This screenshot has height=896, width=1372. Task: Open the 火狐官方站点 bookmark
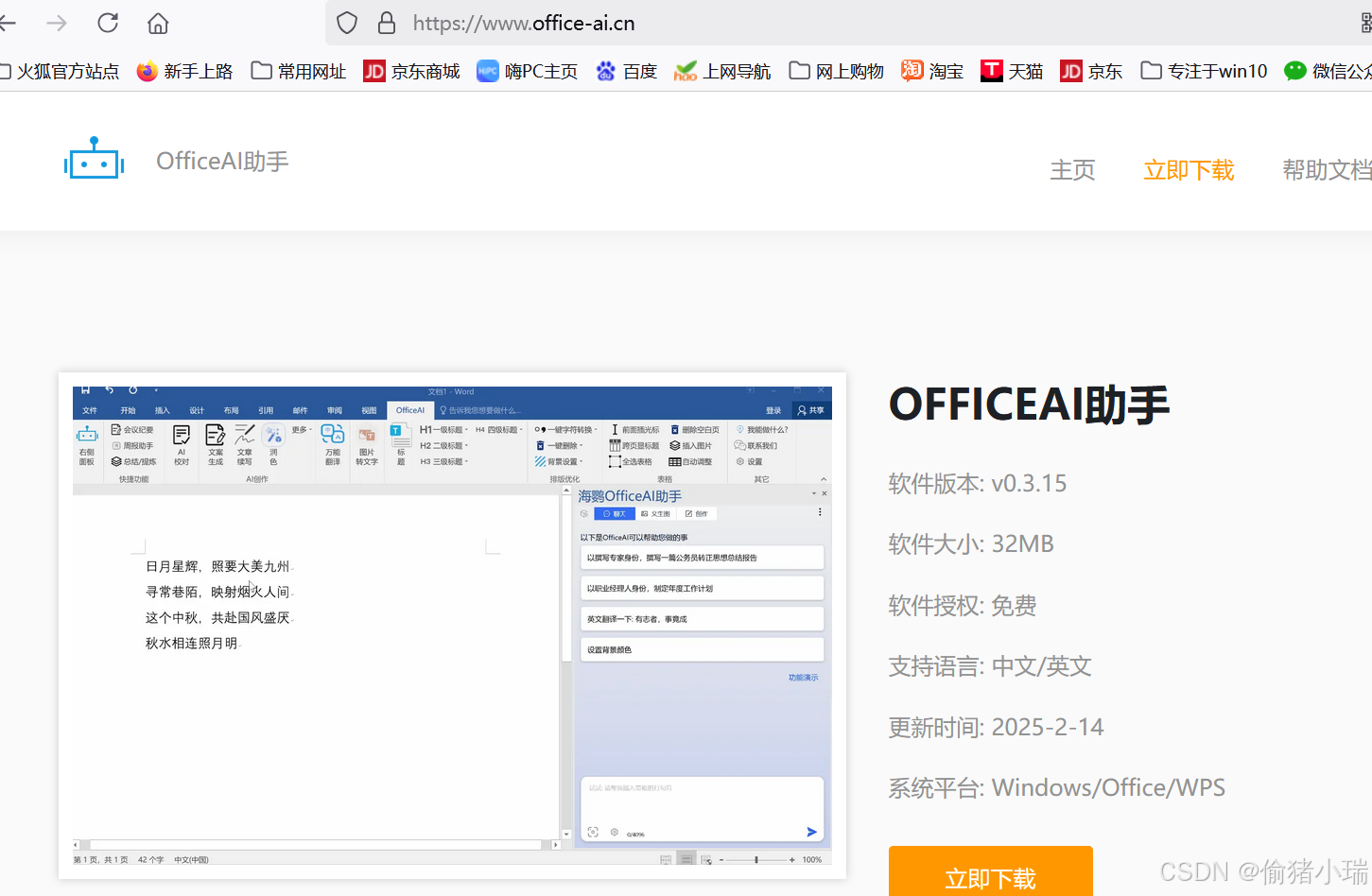[x=60, y=71]
